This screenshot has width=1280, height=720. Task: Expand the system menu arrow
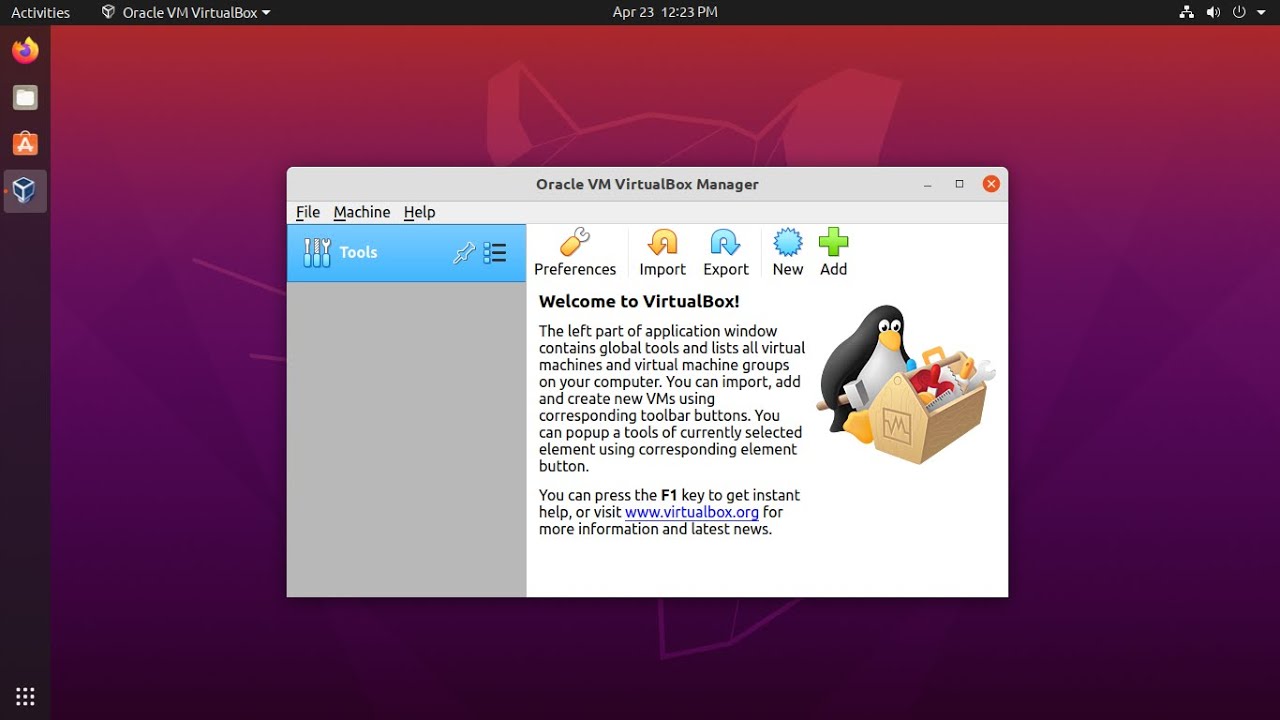pos(1261,13)
